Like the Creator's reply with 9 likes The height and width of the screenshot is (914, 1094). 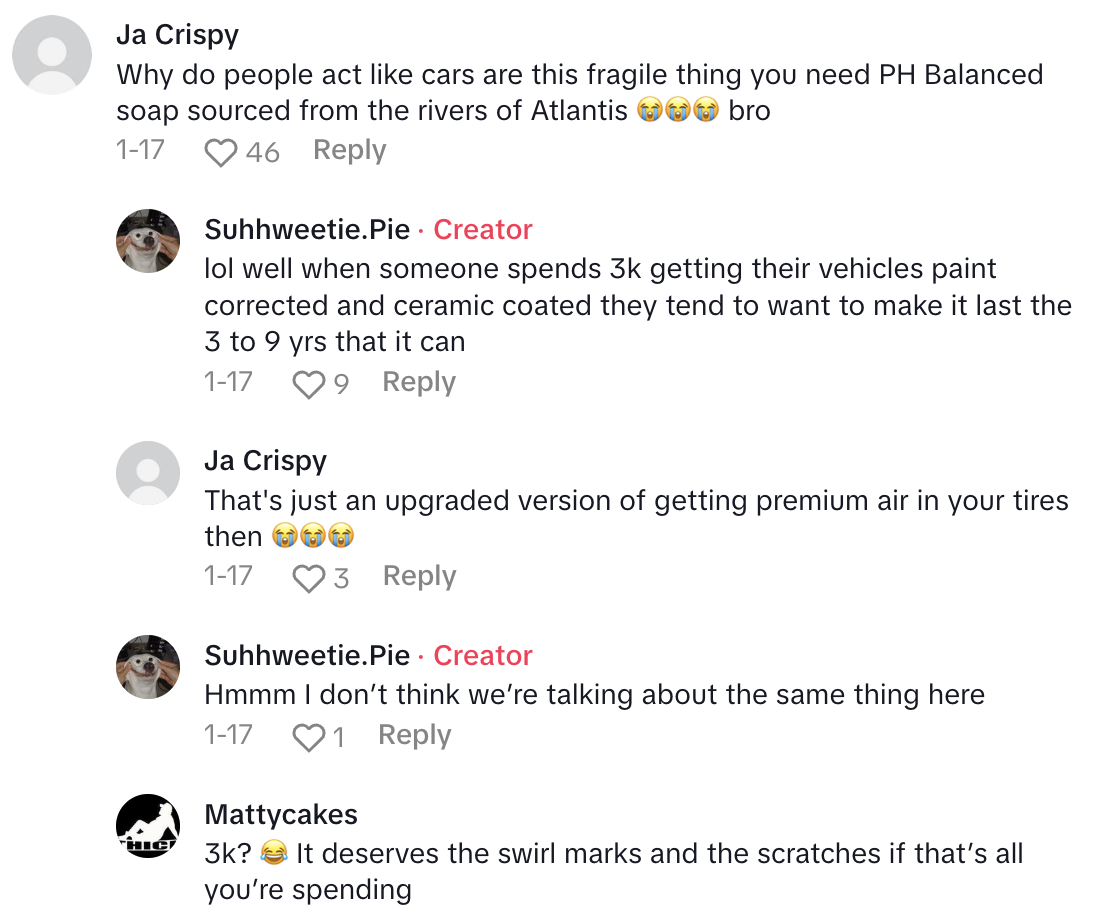point(309,384)
